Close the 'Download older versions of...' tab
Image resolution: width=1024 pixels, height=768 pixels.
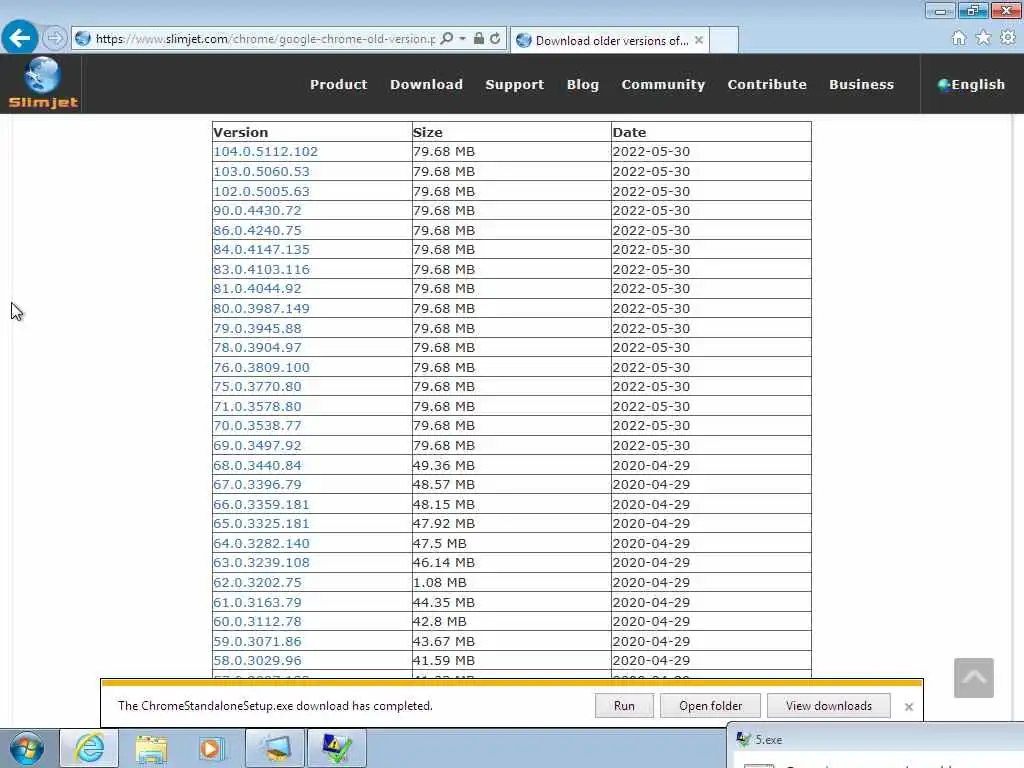699,40
